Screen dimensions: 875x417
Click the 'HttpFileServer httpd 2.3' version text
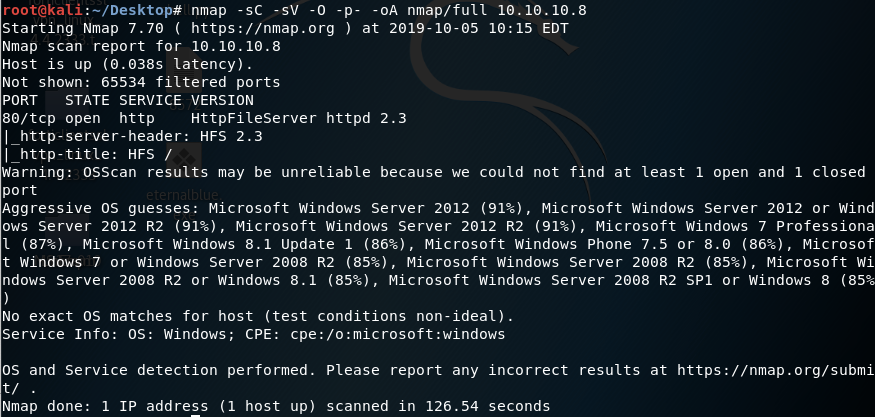(298, 118)
